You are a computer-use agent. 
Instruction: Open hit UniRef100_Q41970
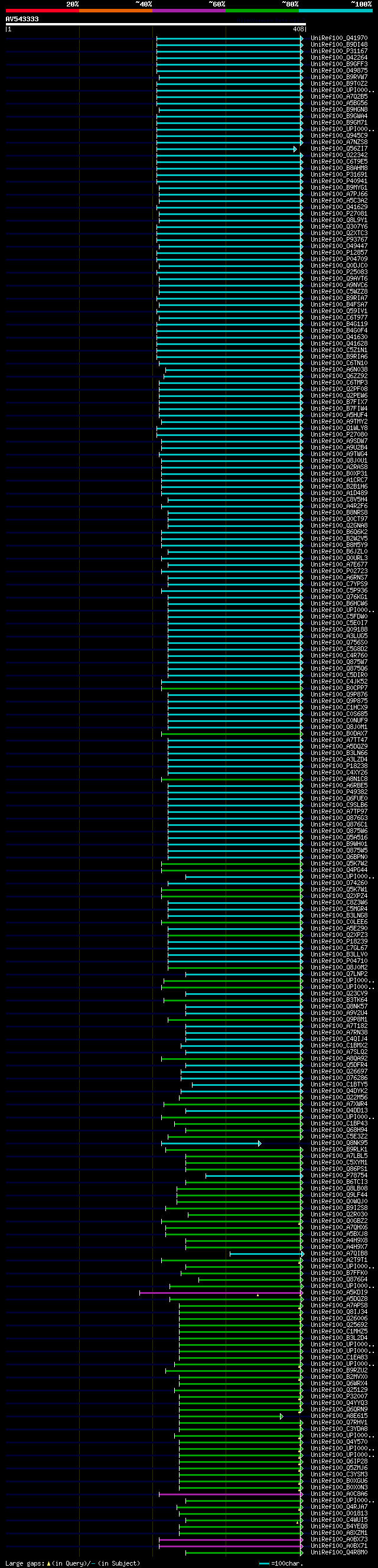[x=339, y=38]
